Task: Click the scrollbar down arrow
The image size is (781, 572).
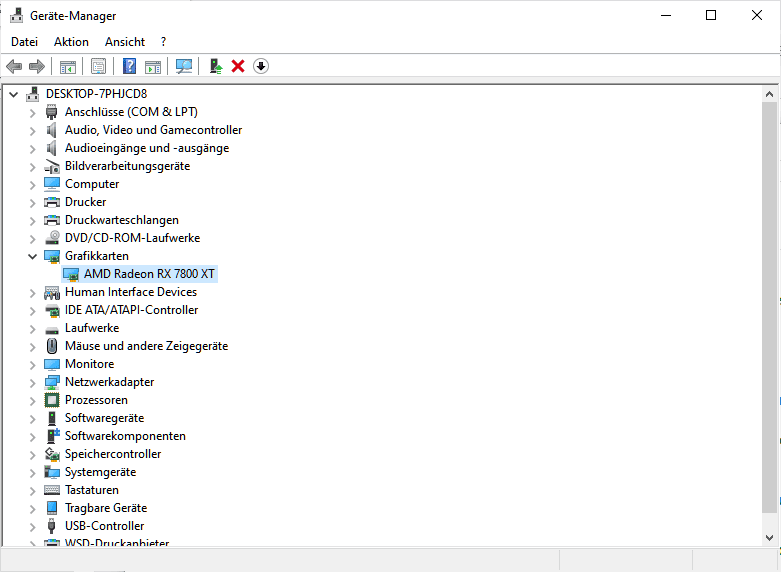Action: click(x=769, y=538)
